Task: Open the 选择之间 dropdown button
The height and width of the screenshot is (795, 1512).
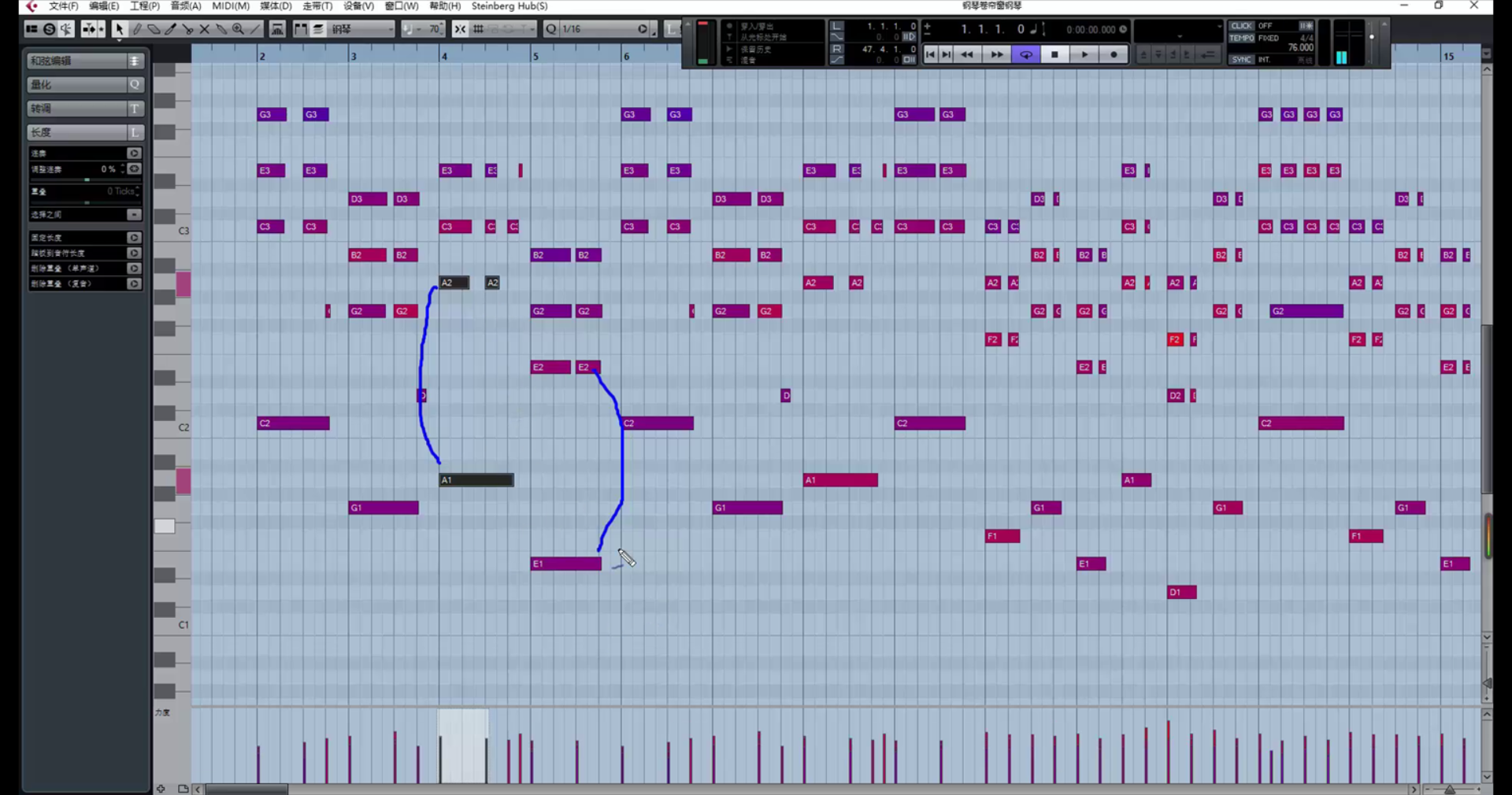Action: tap(134, 214)
